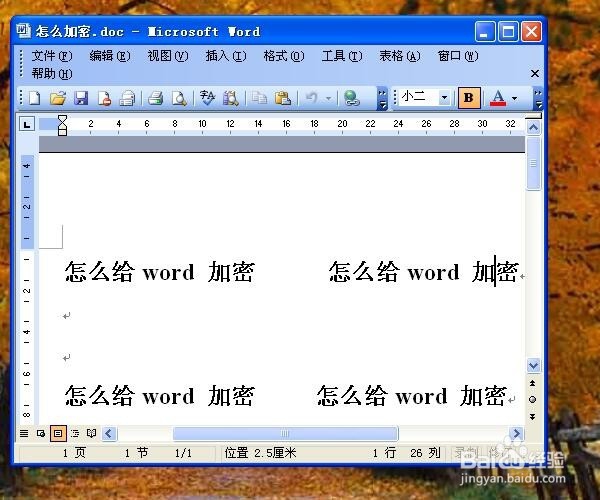Click the horizontal scrollbar thumb

285,434
